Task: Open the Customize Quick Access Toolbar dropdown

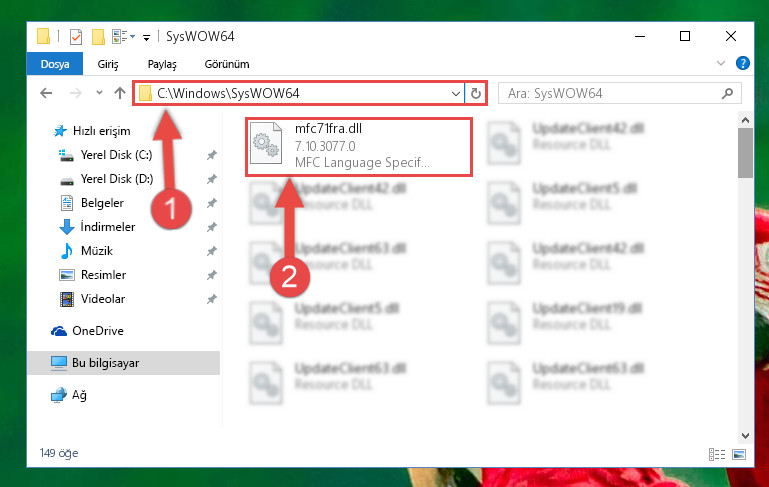Action: coord(146,37)
